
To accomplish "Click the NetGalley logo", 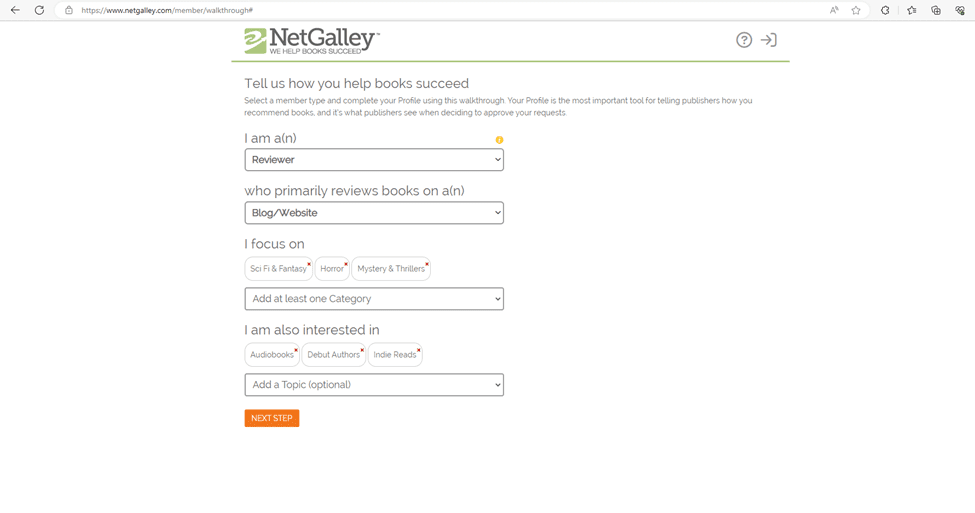I will [x=312, y=41].
